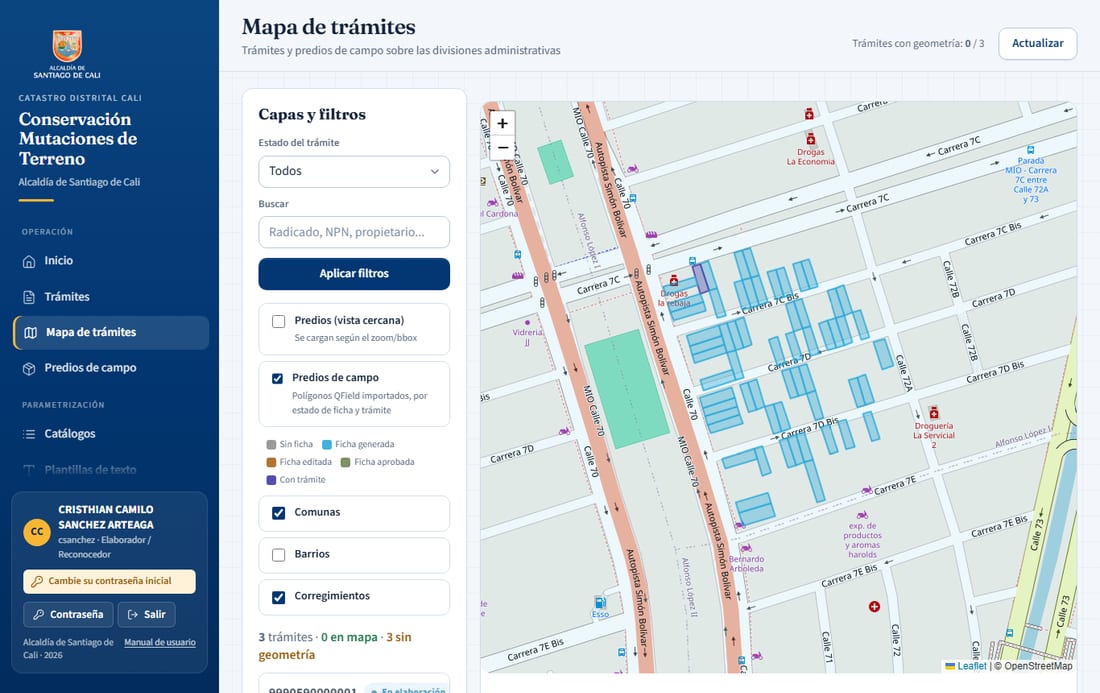Click the Con trámite purple legend swatch
The image size is (1100, 693).
coord(271,480)
